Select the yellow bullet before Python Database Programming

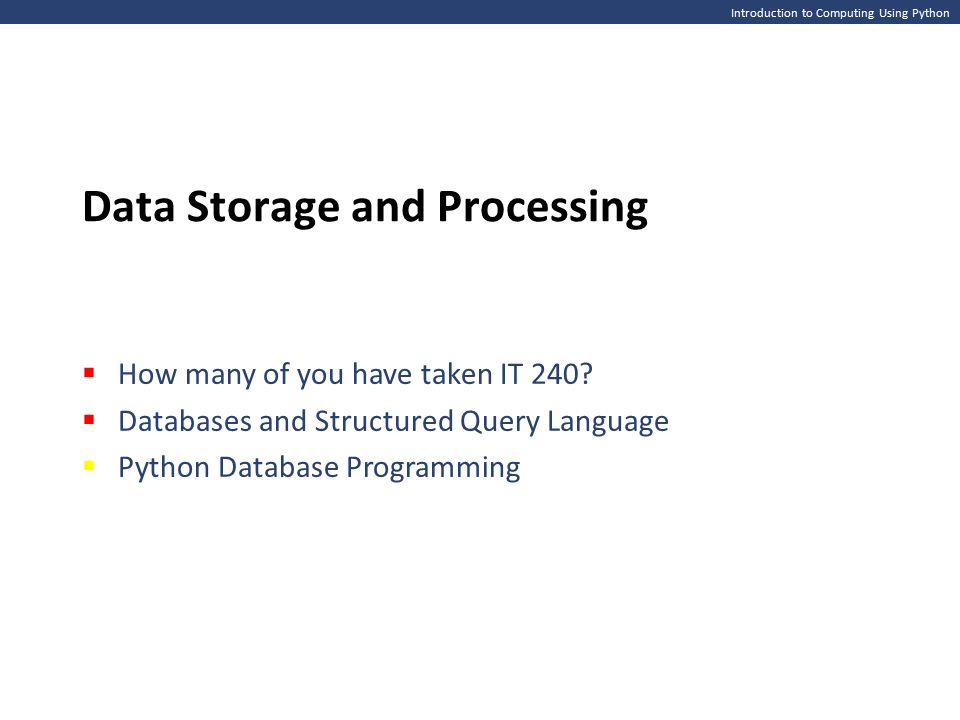pos(89,466)
